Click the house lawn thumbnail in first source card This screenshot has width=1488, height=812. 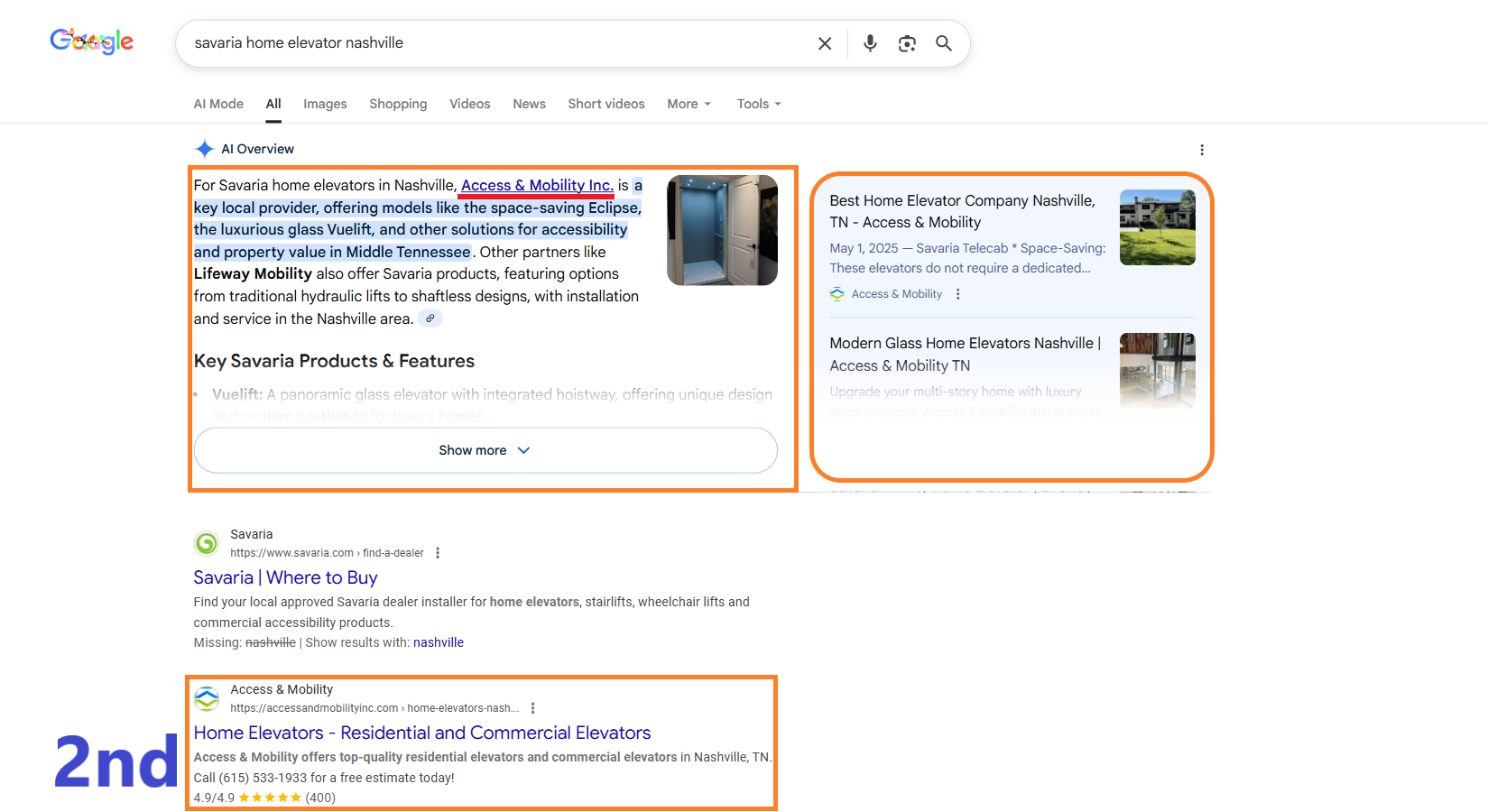pyautogui.click(x=1158, y=227)
